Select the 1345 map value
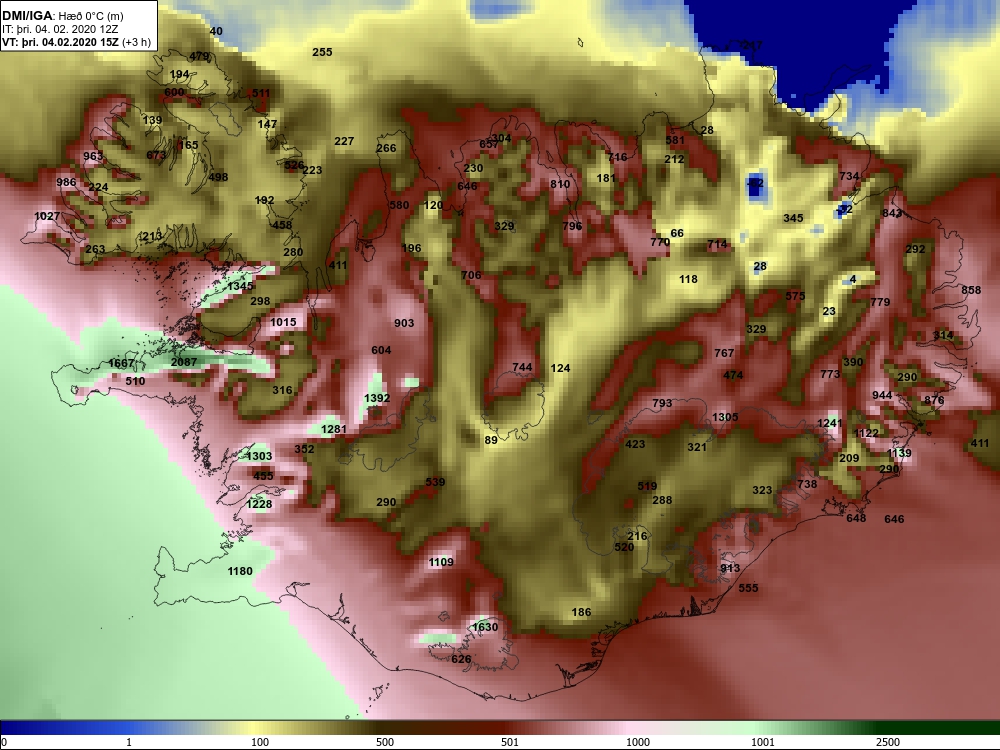1000x750 pixels. 240,286
